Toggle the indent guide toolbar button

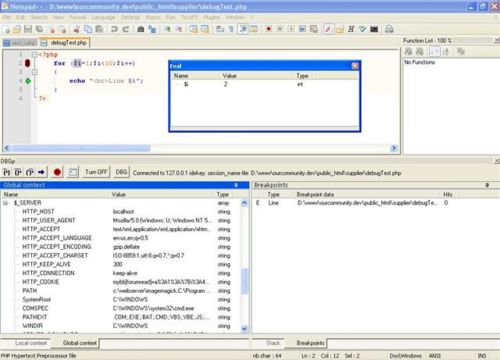click(243, 29)
